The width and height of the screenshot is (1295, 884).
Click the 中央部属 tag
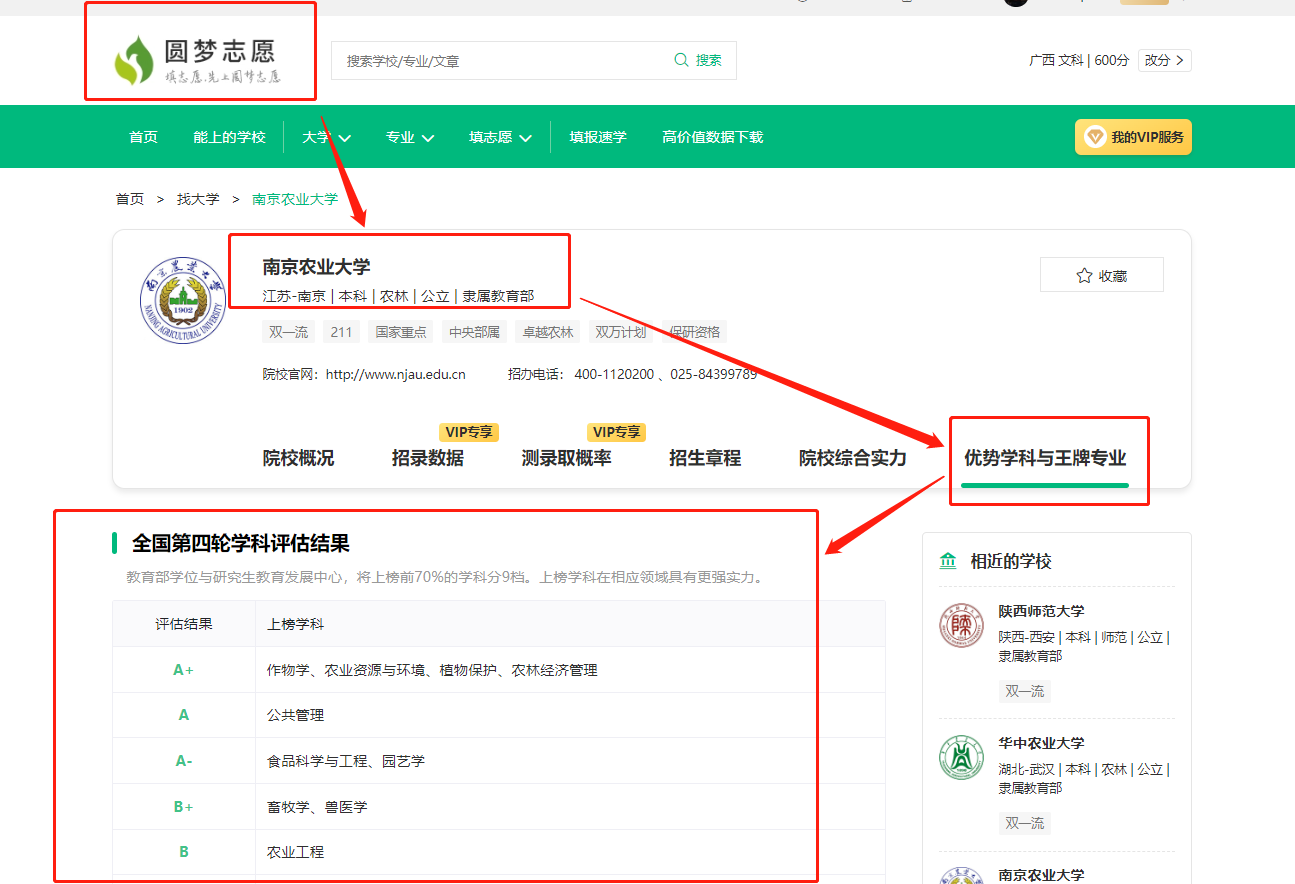[474, 332]
